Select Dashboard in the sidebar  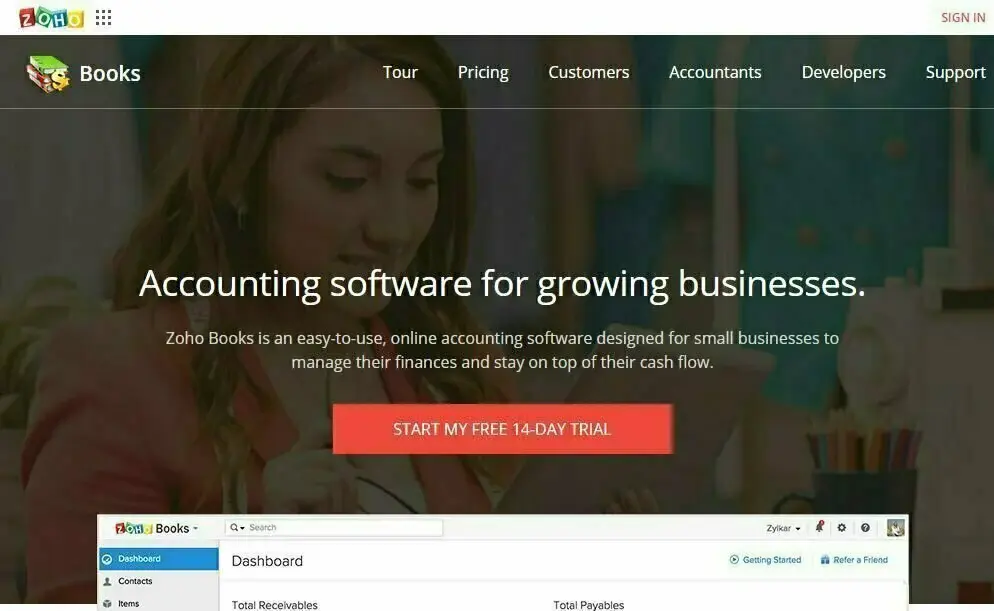point(158,559)
